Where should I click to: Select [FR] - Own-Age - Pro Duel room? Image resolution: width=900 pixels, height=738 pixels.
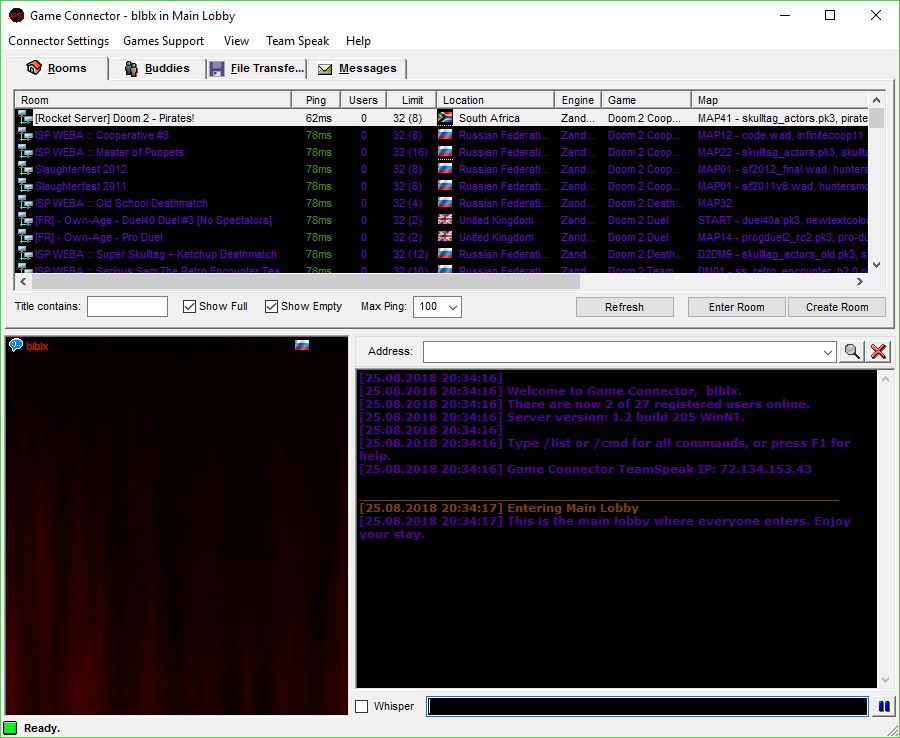pos(442,237)
